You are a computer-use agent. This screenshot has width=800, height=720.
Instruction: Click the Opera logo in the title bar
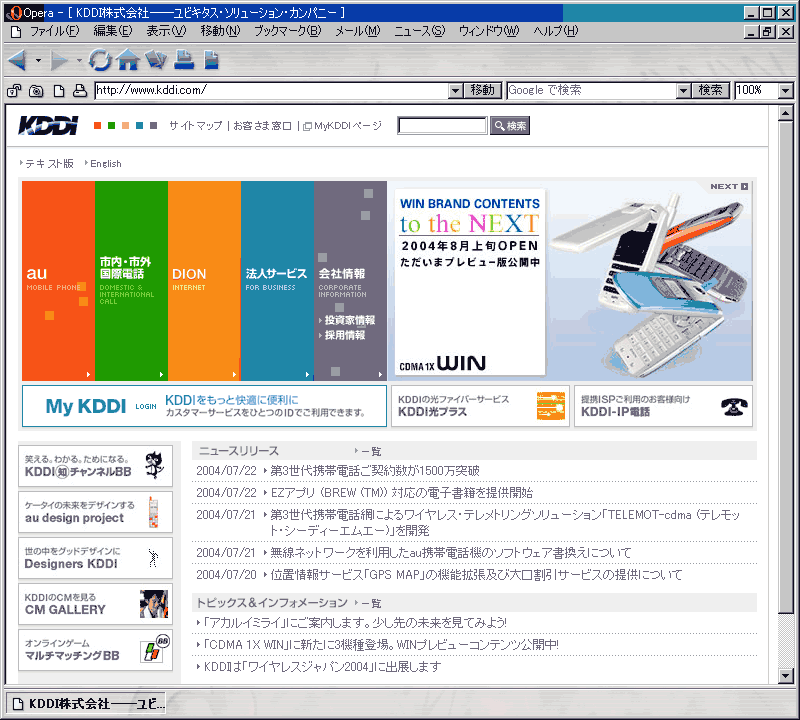coord(14,13)
